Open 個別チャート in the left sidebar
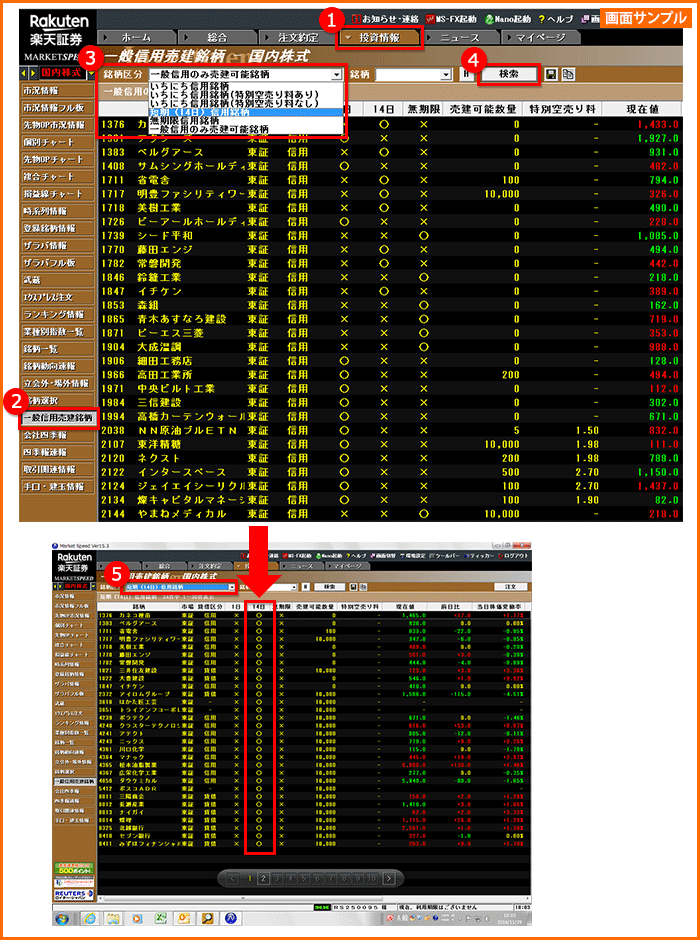 pos(58,143)
